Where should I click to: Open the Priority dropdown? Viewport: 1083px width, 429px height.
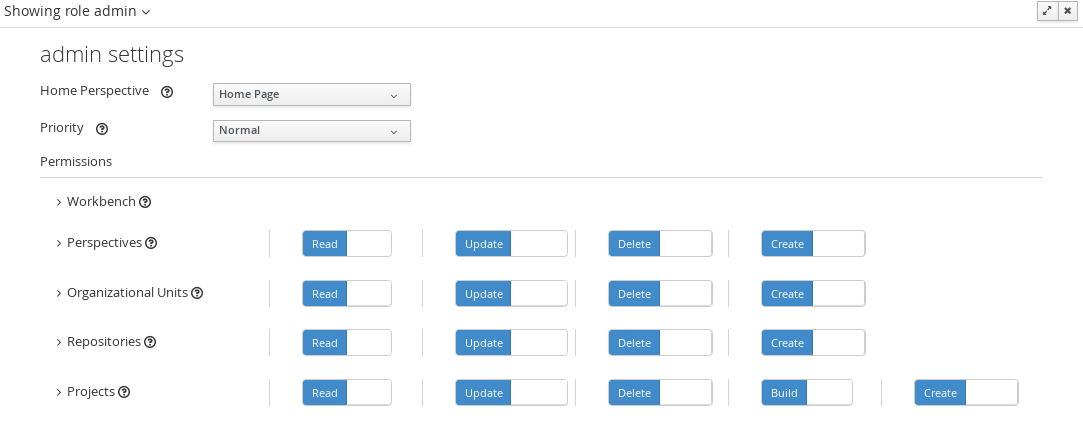click(312, 131)
